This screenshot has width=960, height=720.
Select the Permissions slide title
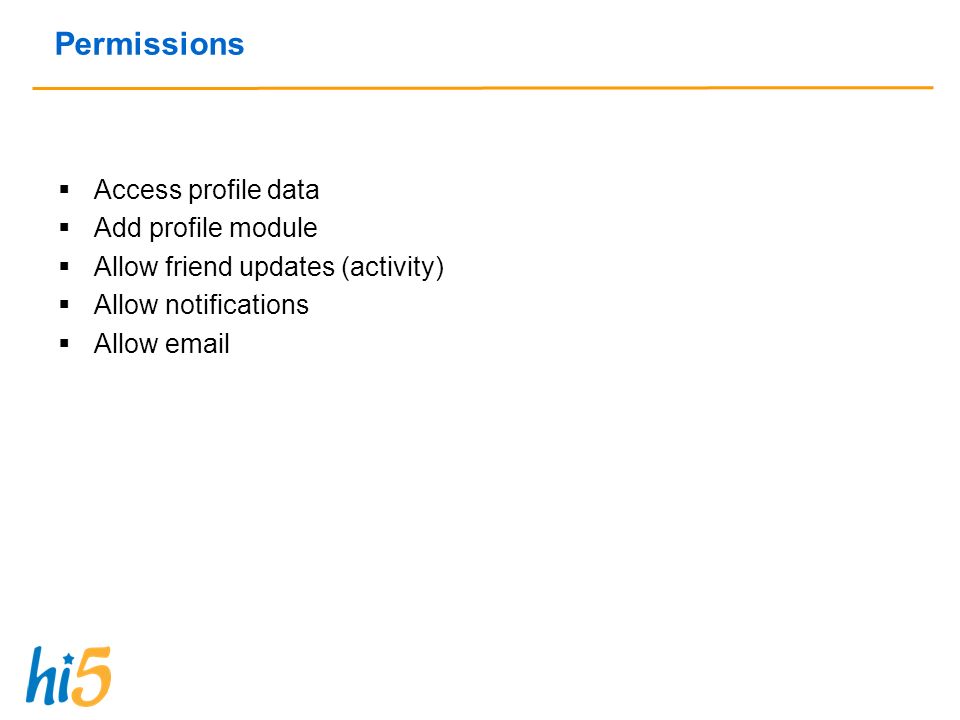[x=149, y=44]
